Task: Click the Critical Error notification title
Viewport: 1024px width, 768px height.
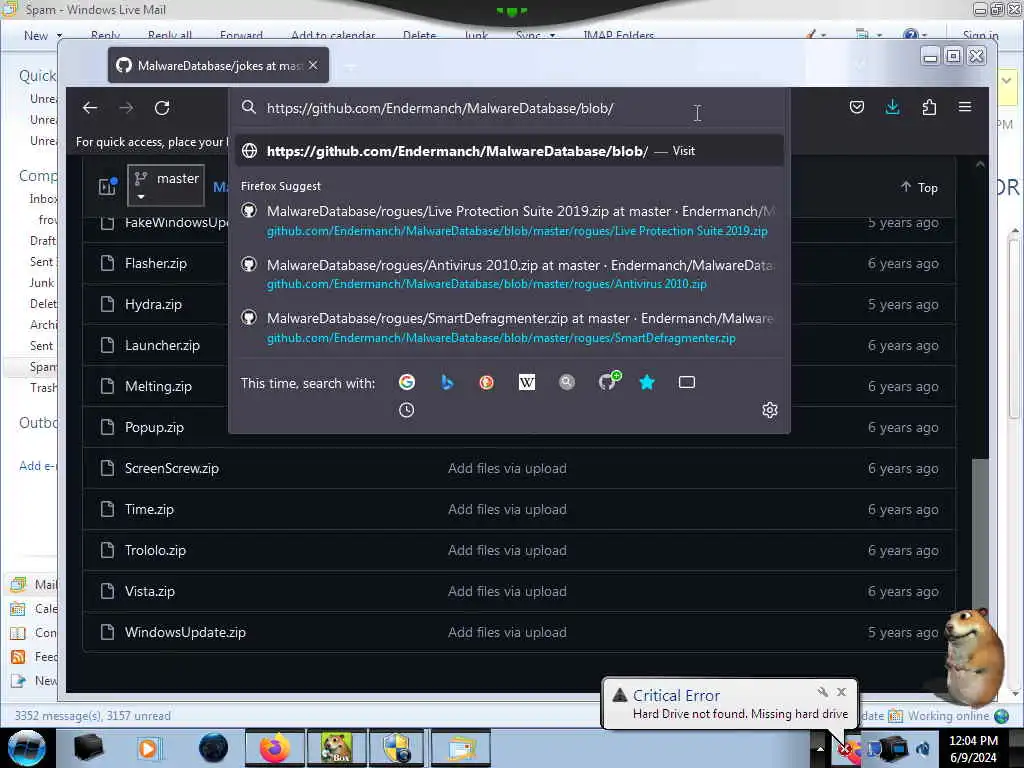Action: click(676, 696)
